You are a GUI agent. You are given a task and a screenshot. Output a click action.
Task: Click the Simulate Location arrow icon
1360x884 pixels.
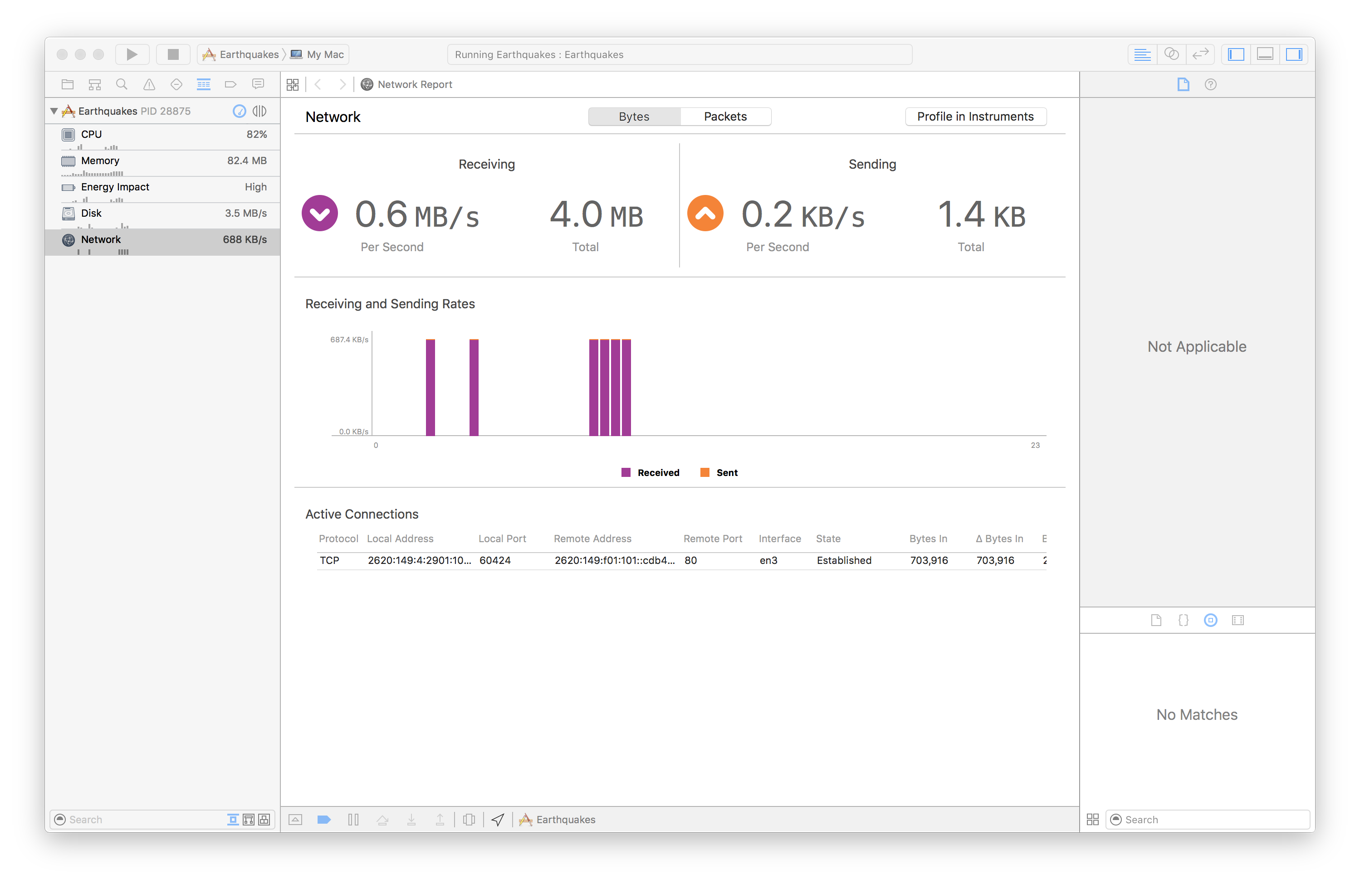[x=498, y=819]
